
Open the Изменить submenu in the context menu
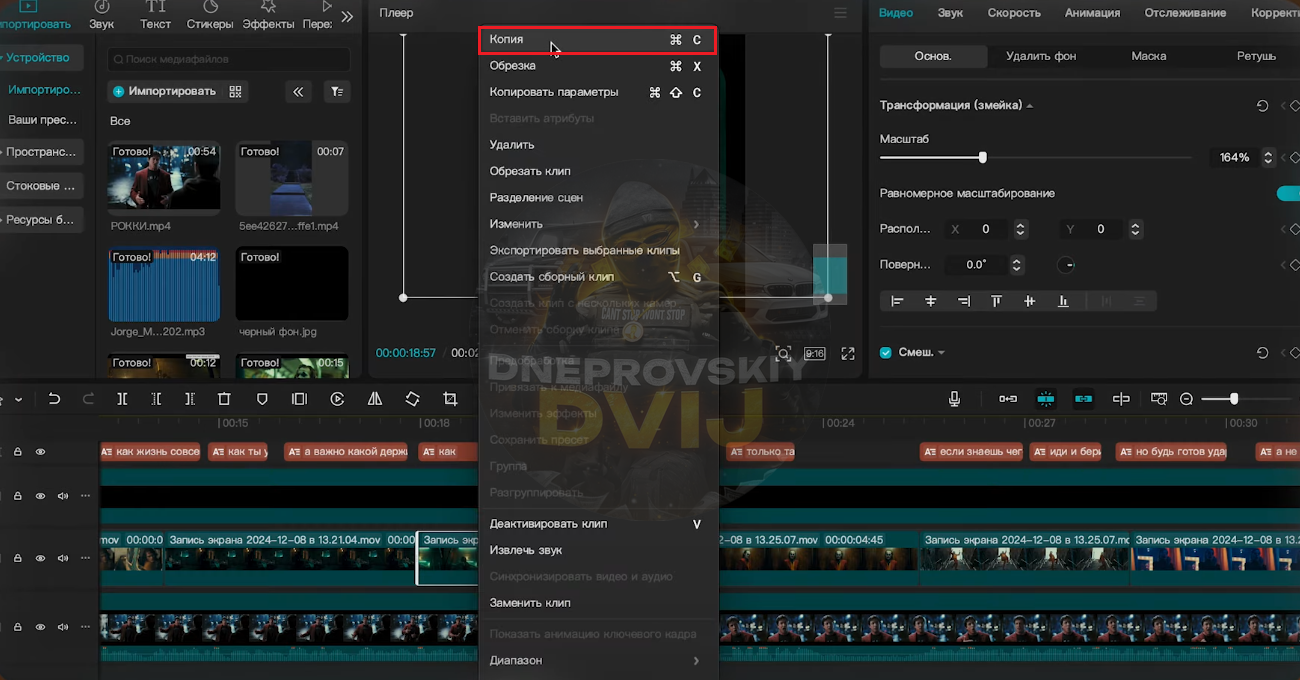(598, 224)
